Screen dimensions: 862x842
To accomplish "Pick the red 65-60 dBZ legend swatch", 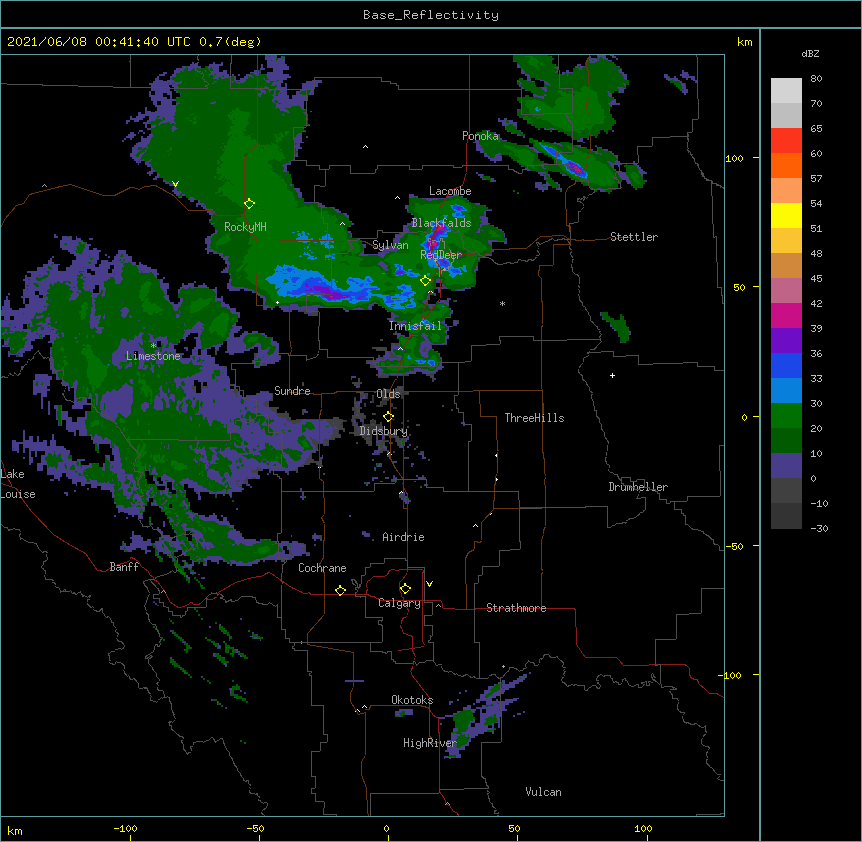I will pos(786,140).
